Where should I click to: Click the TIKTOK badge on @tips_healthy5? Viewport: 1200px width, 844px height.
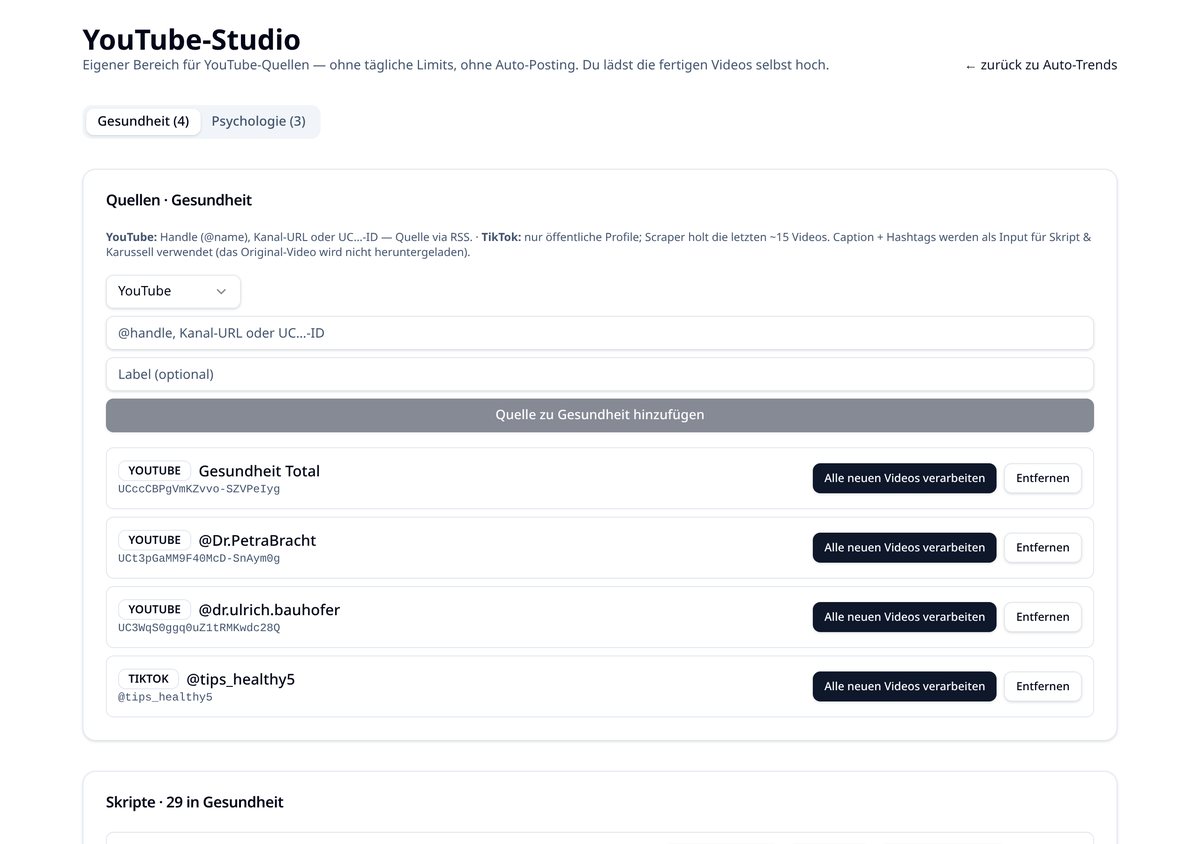click(148, 679)
